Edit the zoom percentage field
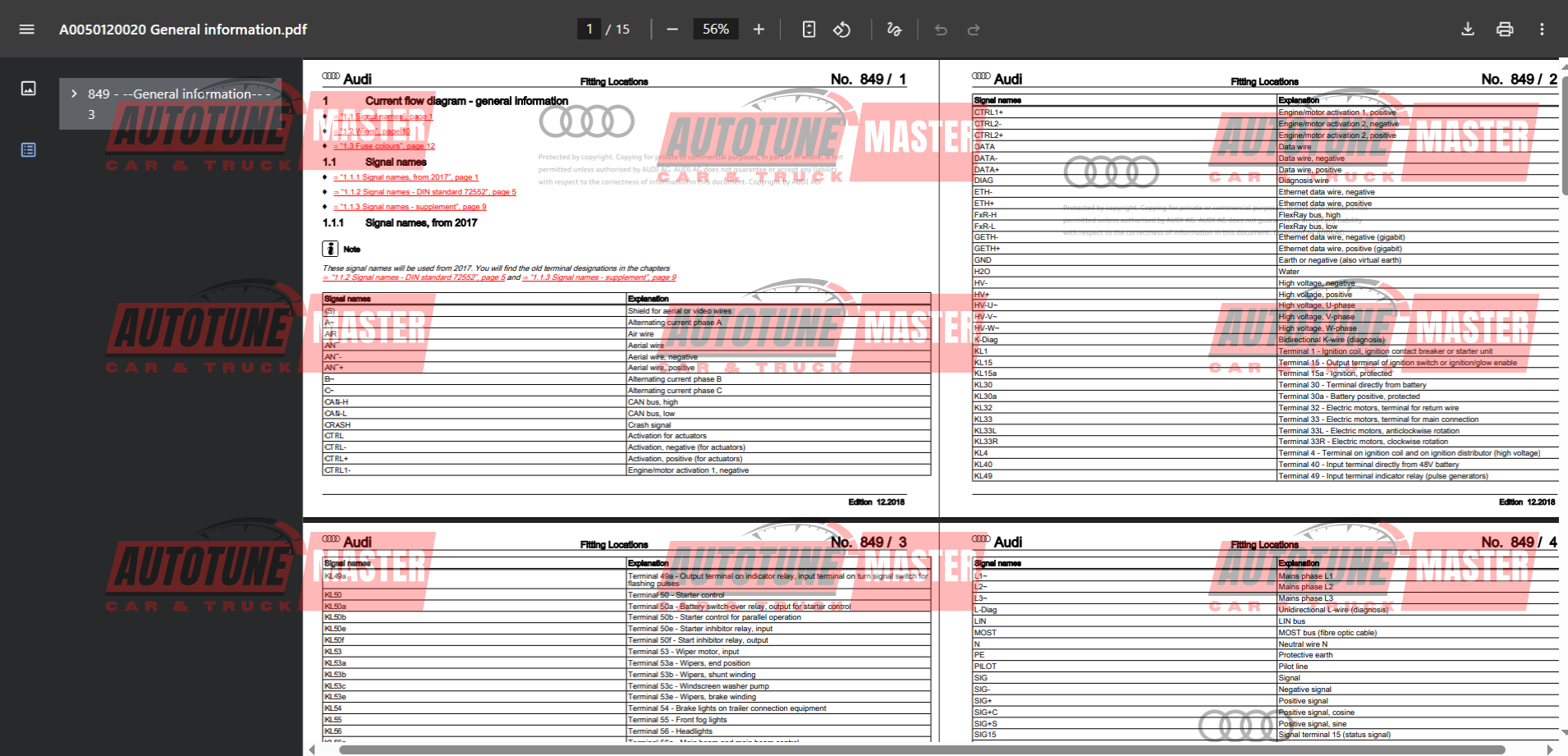1568x756 pixels. tap(715, 29)
